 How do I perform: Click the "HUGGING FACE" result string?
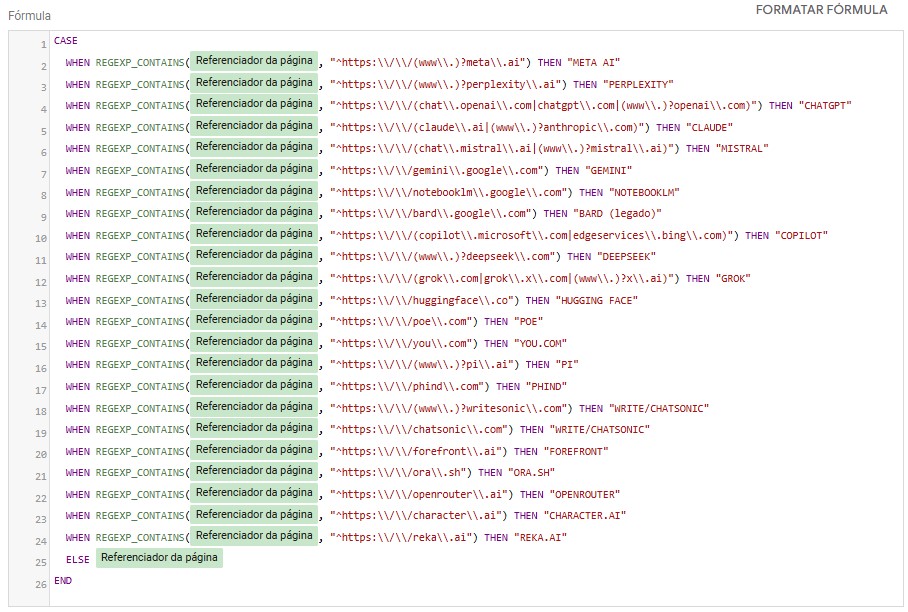[596, 300]
